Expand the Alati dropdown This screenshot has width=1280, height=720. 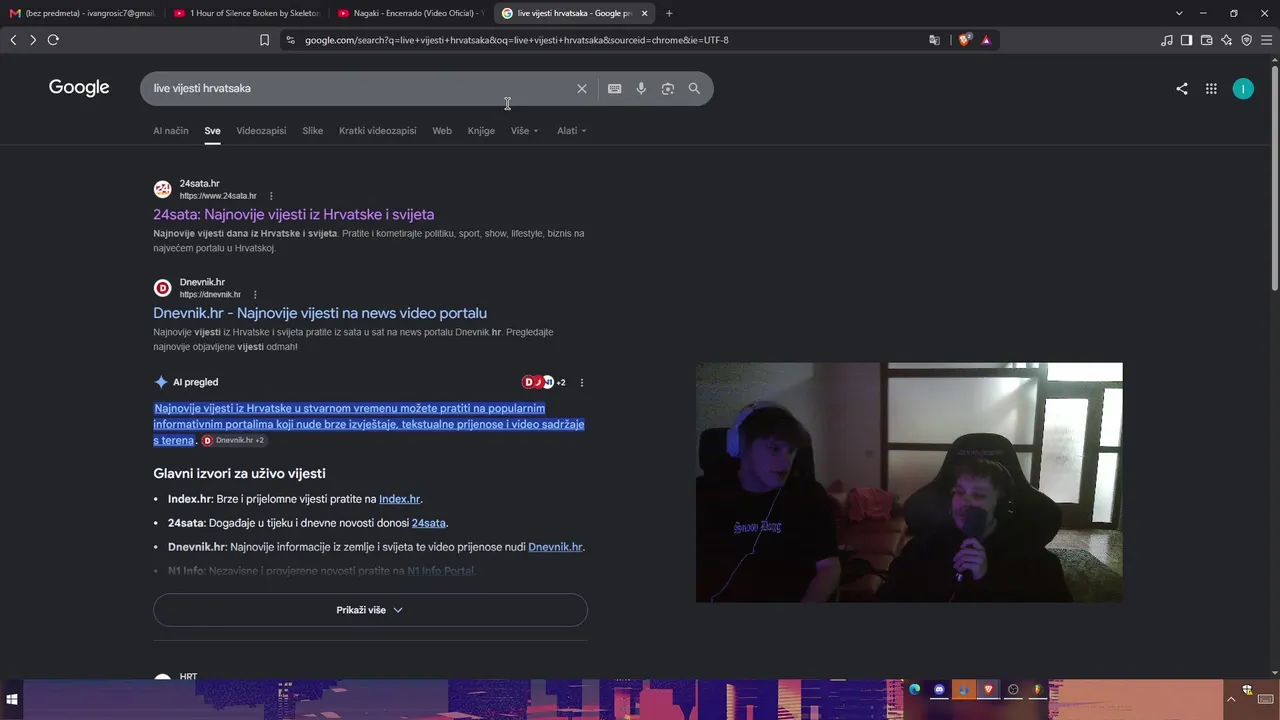[x=572, y=131]
